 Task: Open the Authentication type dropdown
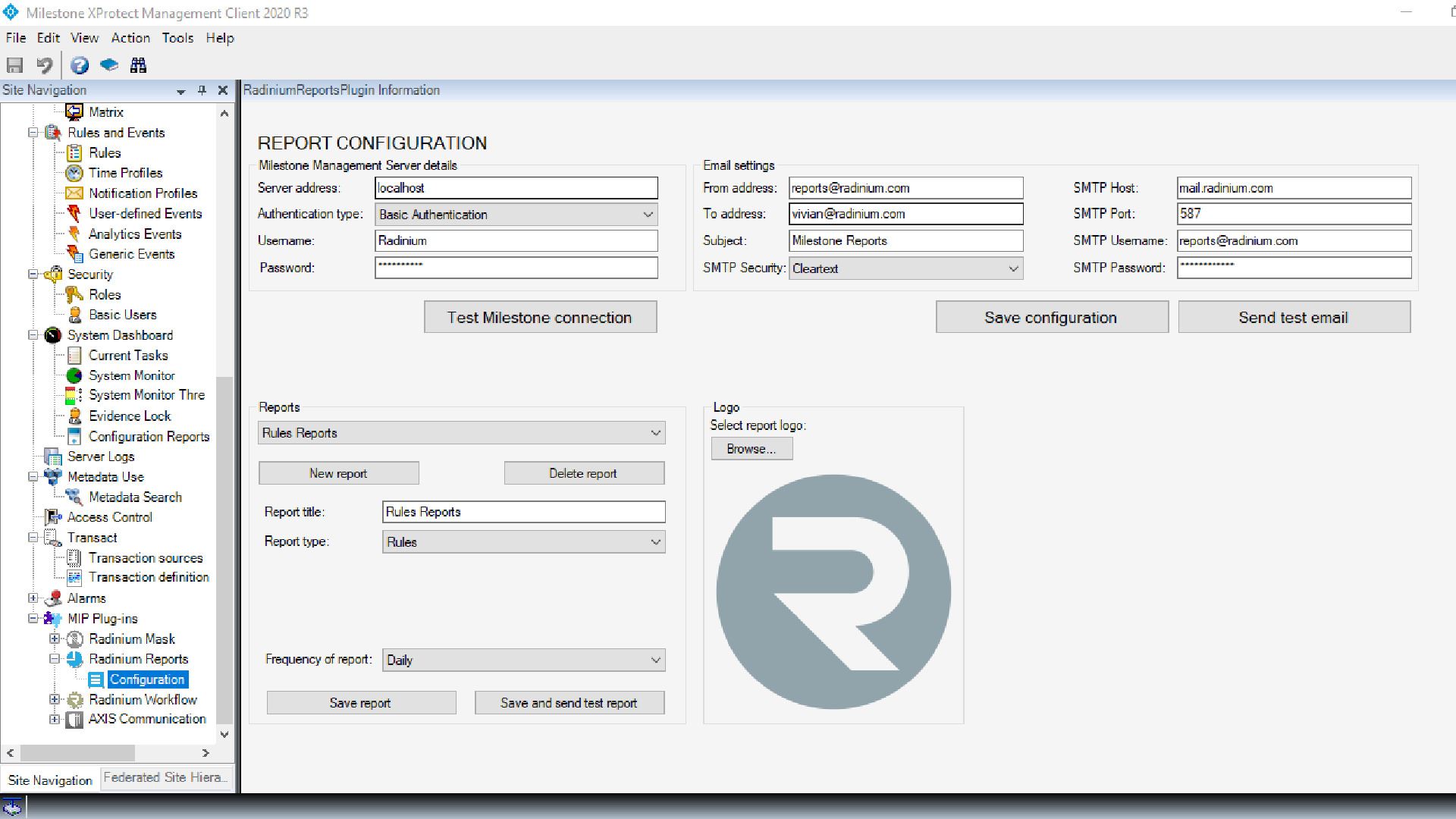coord(648,215)
